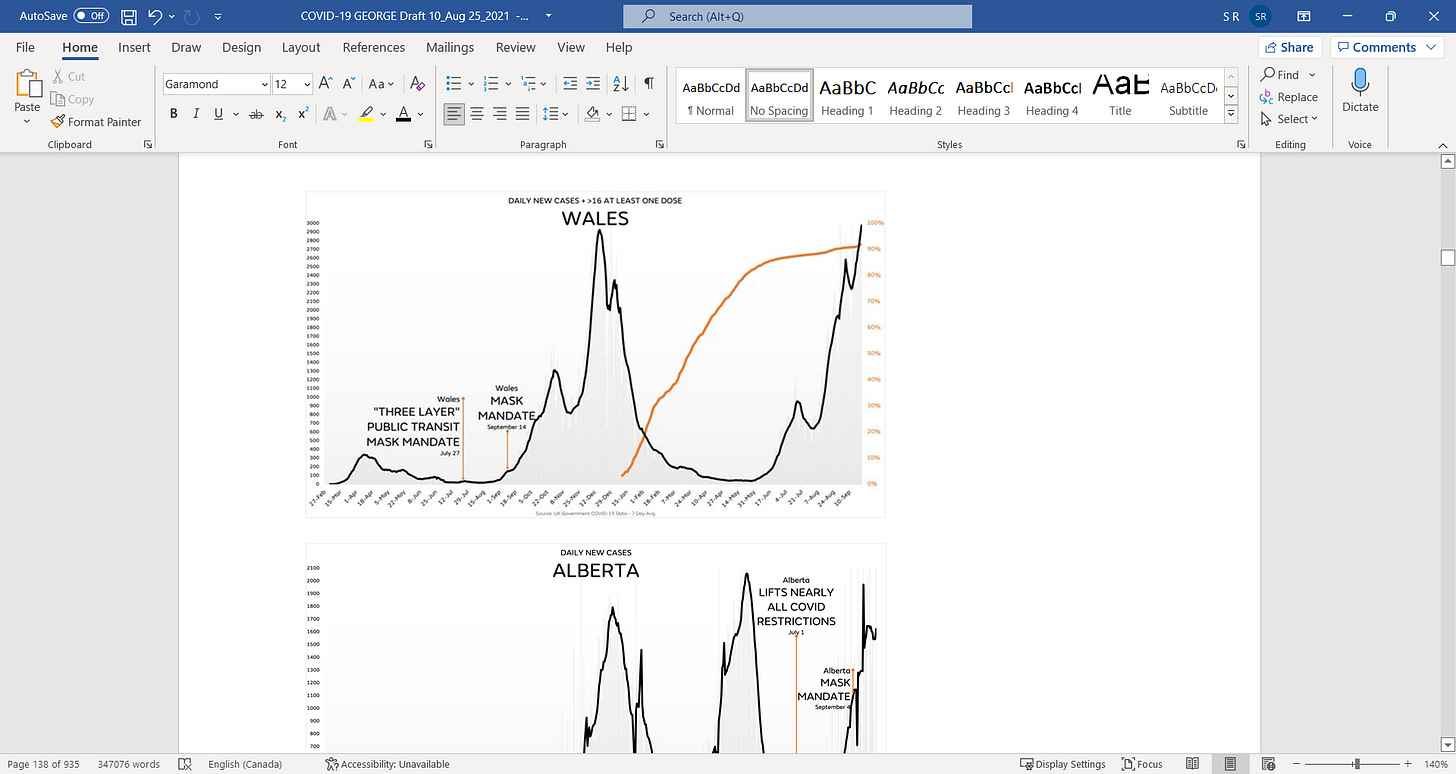1456x774 pixels.
Task: Open the spelling proofing status icon
Action: 185,764
